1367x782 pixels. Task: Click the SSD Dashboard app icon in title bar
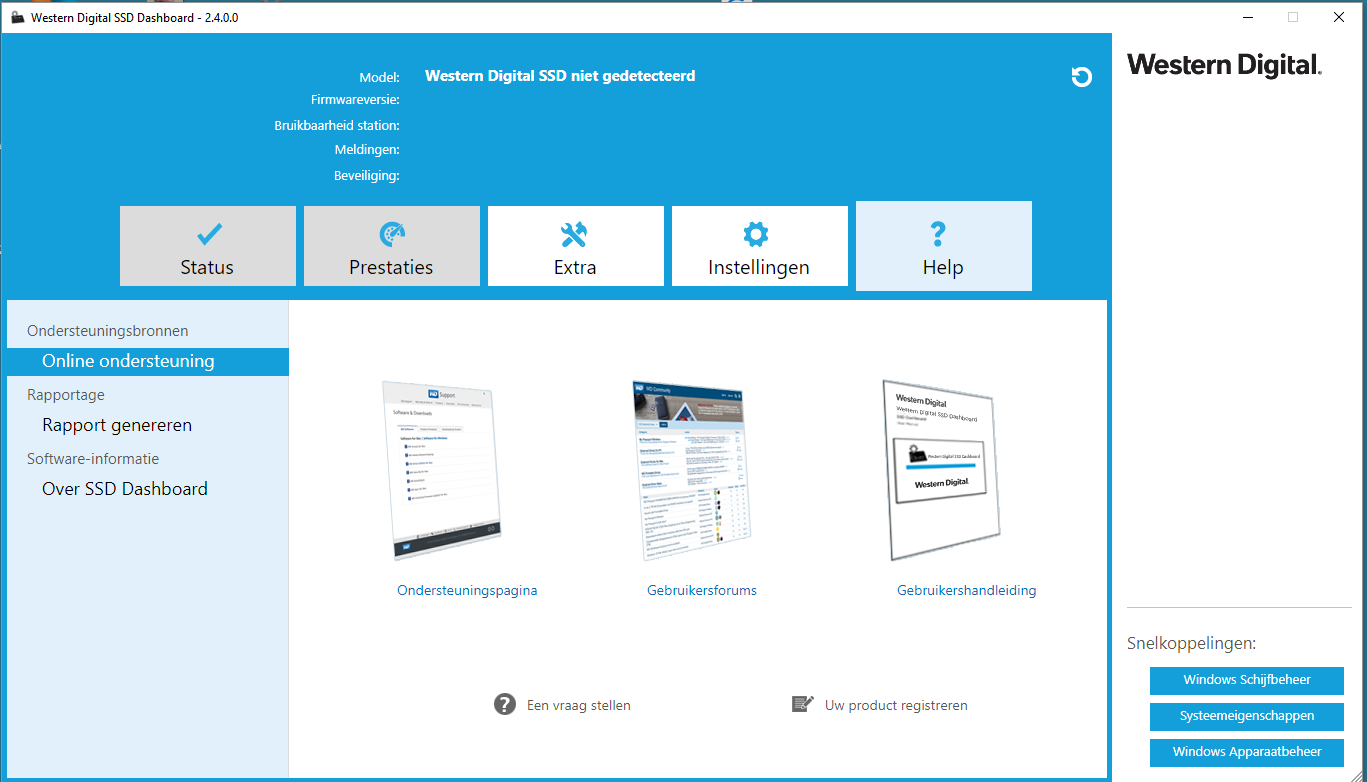click(x=17, y=17)
